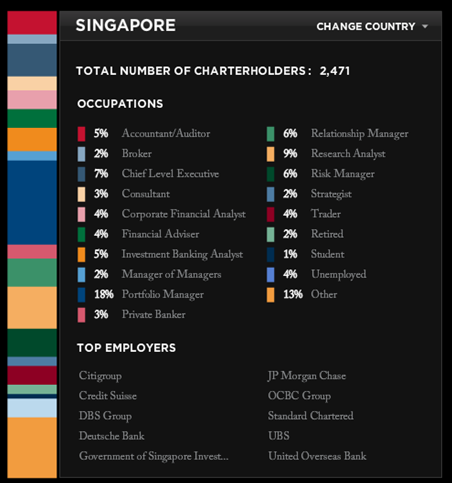Click the JP Morgan Chase employer entry
The image size is (452, 483).
point(307,376)
